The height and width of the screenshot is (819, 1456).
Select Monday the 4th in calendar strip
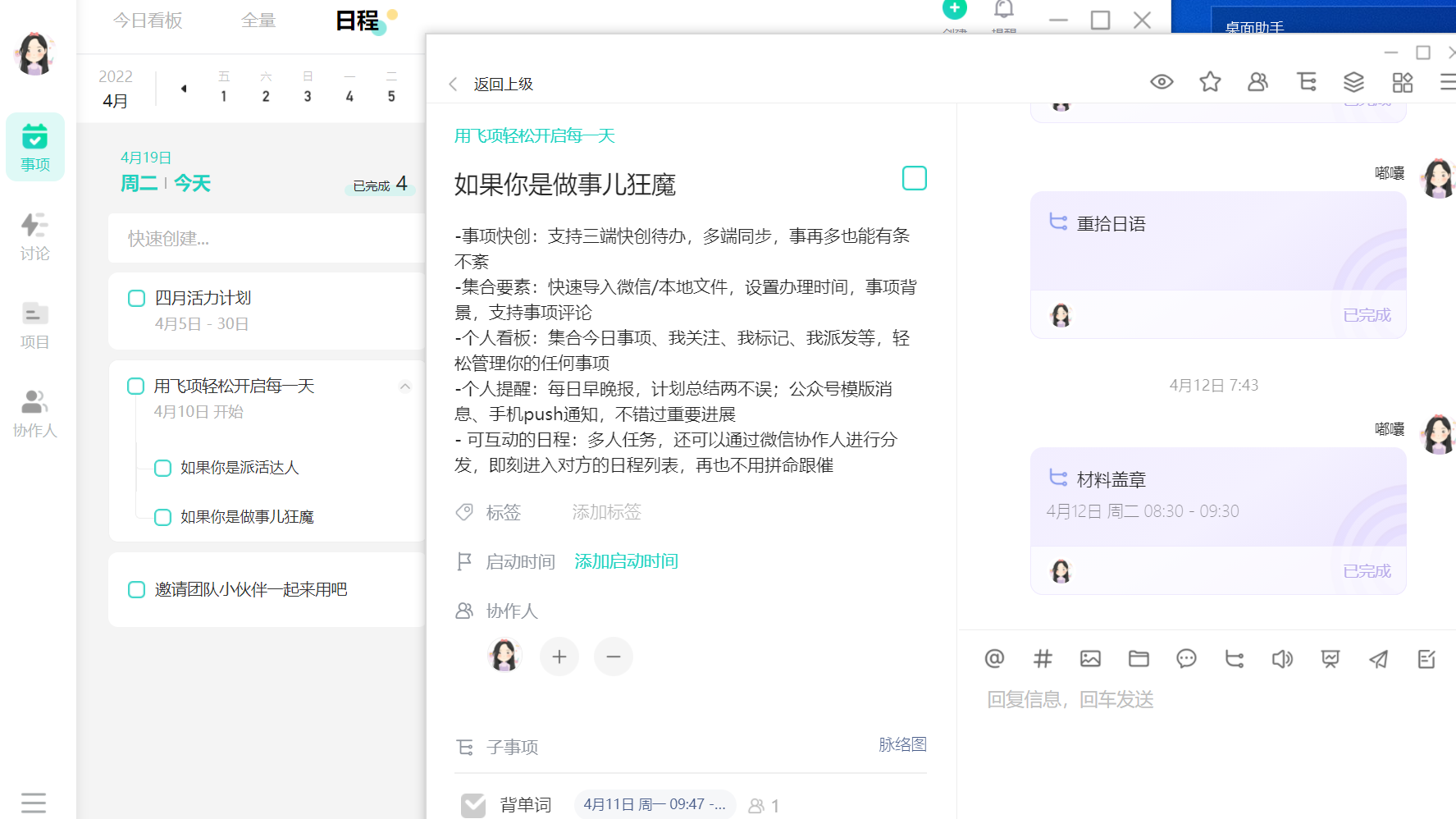coord(349,87)
